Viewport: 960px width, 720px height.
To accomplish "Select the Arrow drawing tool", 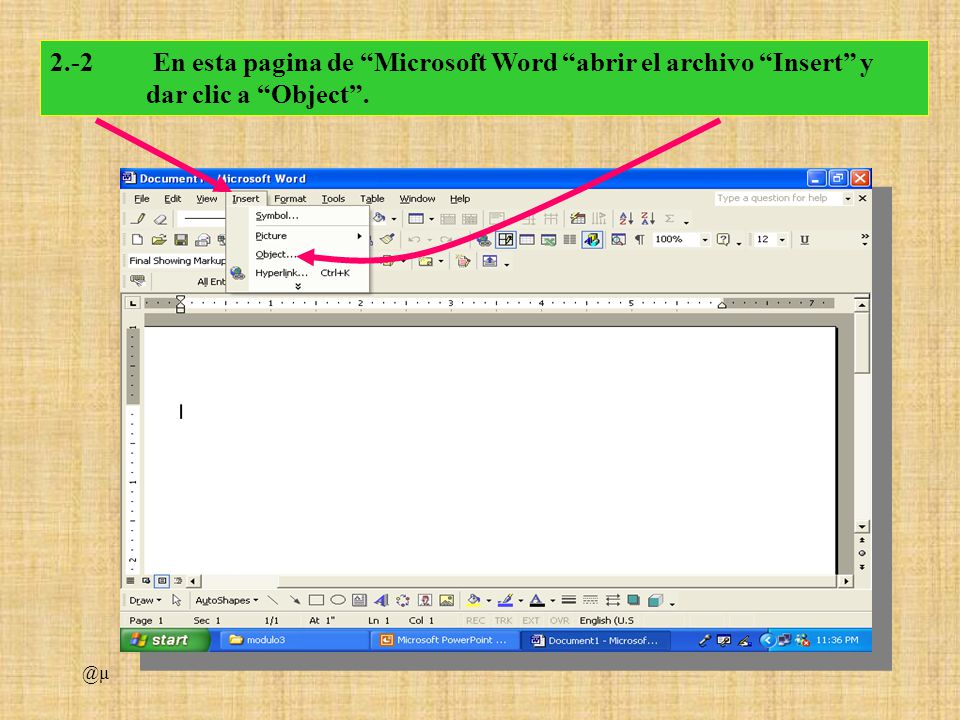I will click(x=294, y=601).
